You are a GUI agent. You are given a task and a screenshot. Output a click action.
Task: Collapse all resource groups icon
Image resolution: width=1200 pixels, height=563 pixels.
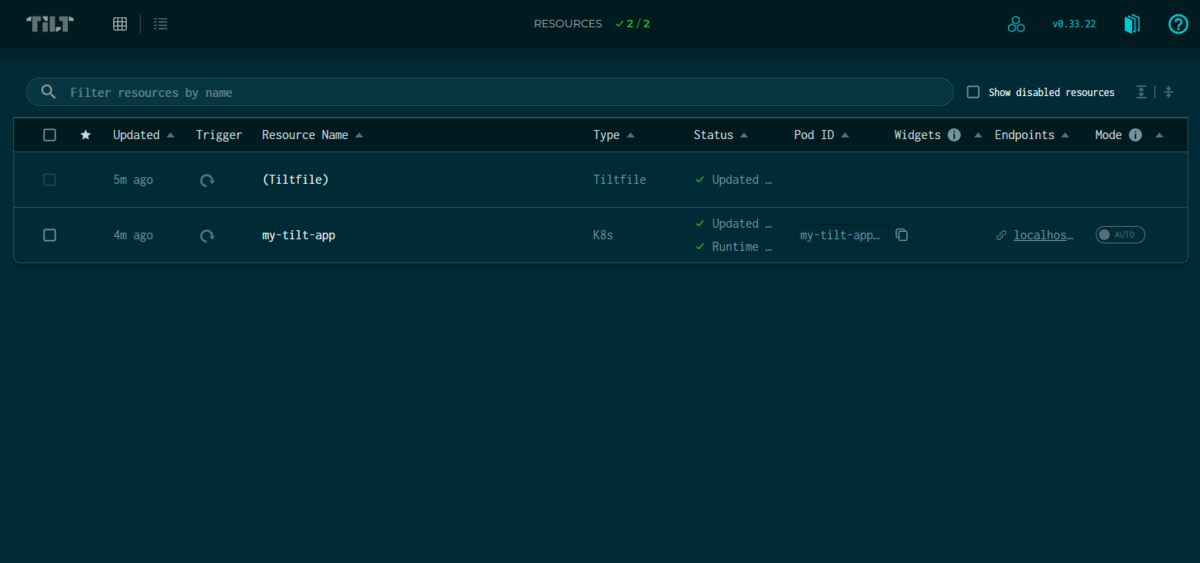click(x=1168, y=92)
